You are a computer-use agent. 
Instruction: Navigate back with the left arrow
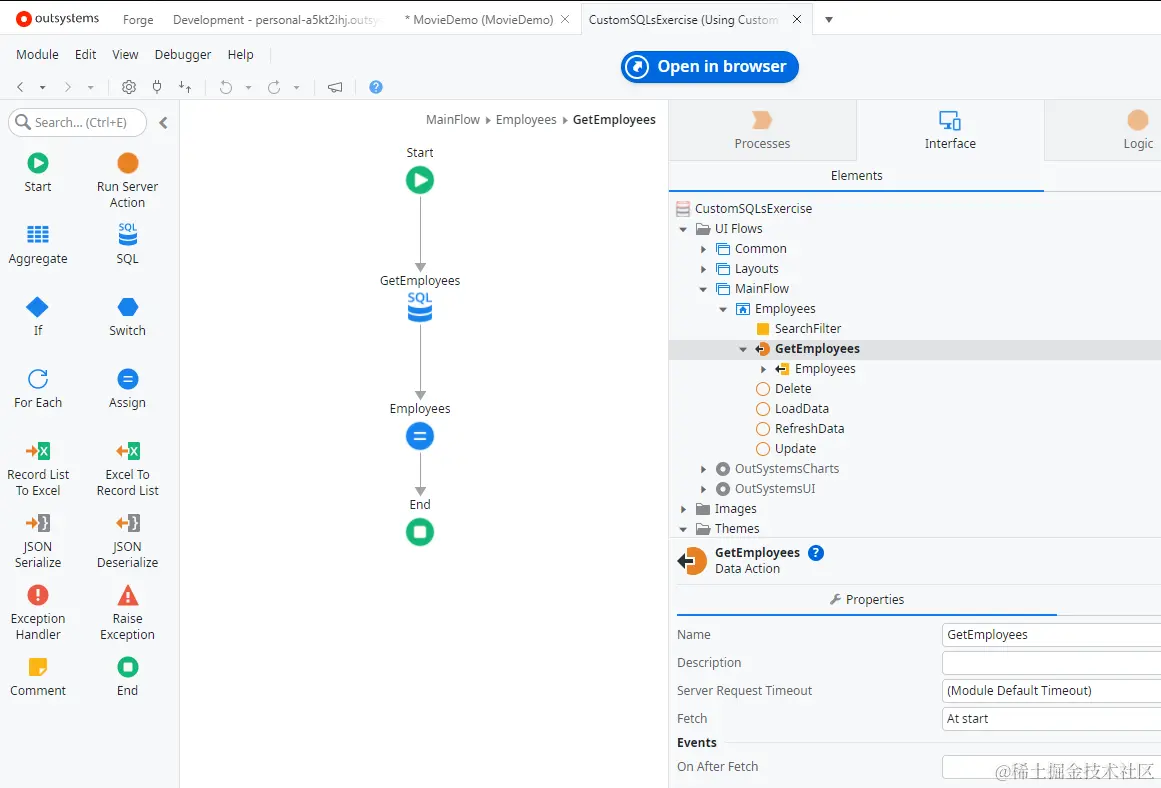[x=21, y=87]
